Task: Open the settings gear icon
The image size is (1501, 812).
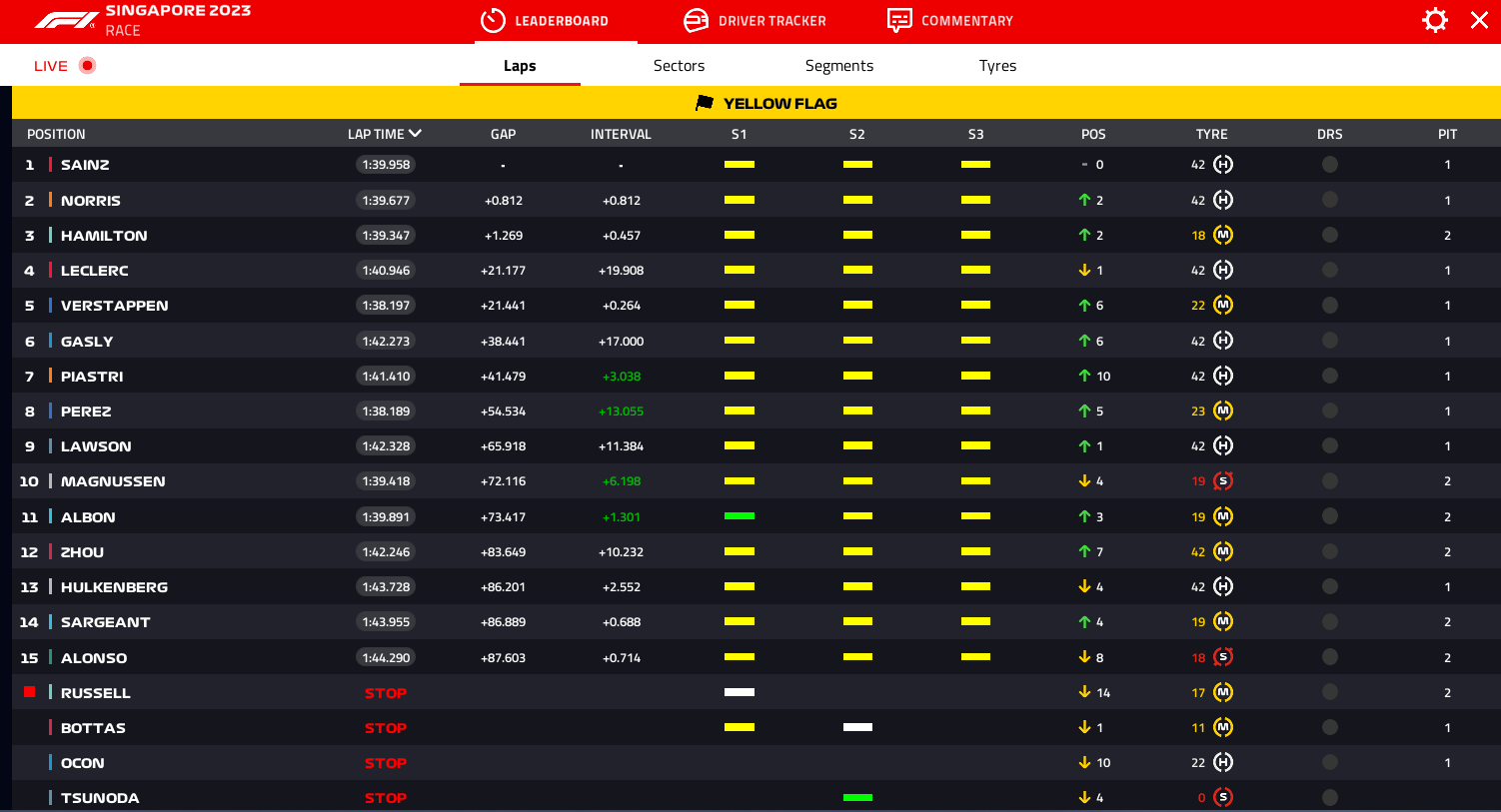Action: click(1435, 20)
